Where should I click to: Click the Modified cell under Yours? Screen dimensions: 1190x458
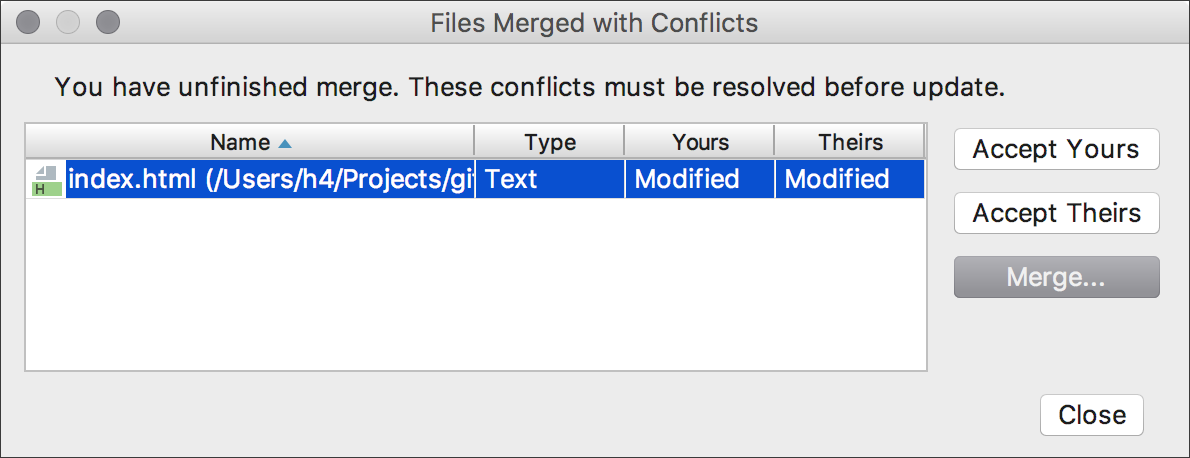(700, 179)
